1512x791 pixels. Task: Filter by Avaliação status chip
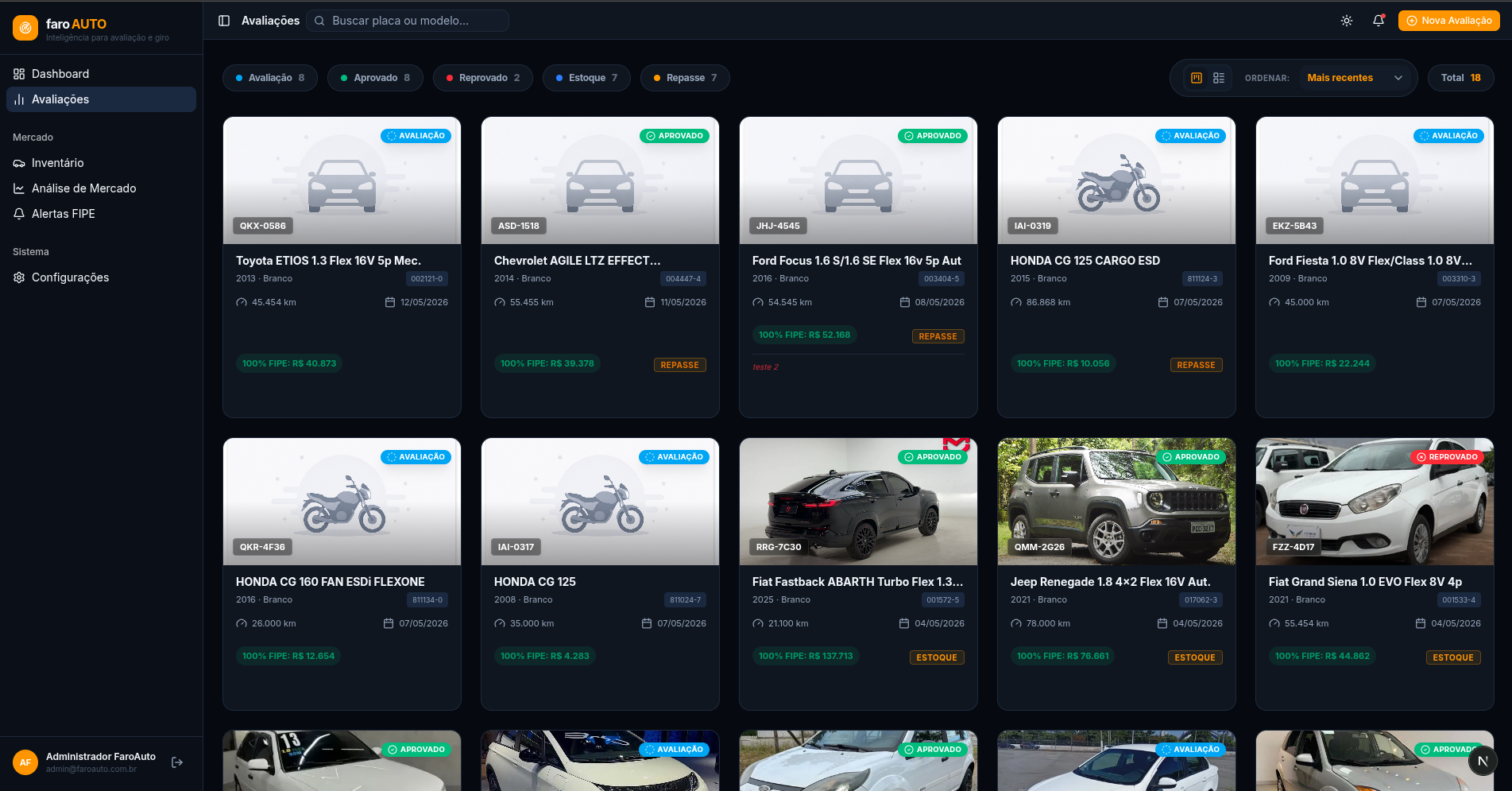[x=270, y=78]
